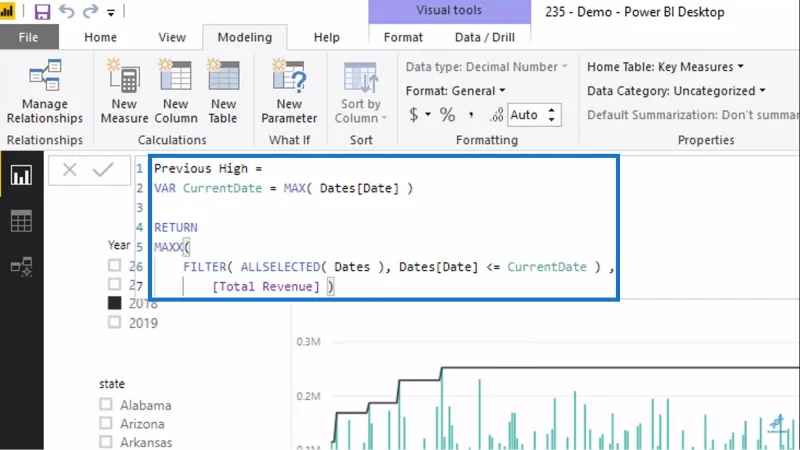The height and width of the screenshot is (450, 800).
Task: Select the Modeling ribbon tab
Action: point(245,37)
